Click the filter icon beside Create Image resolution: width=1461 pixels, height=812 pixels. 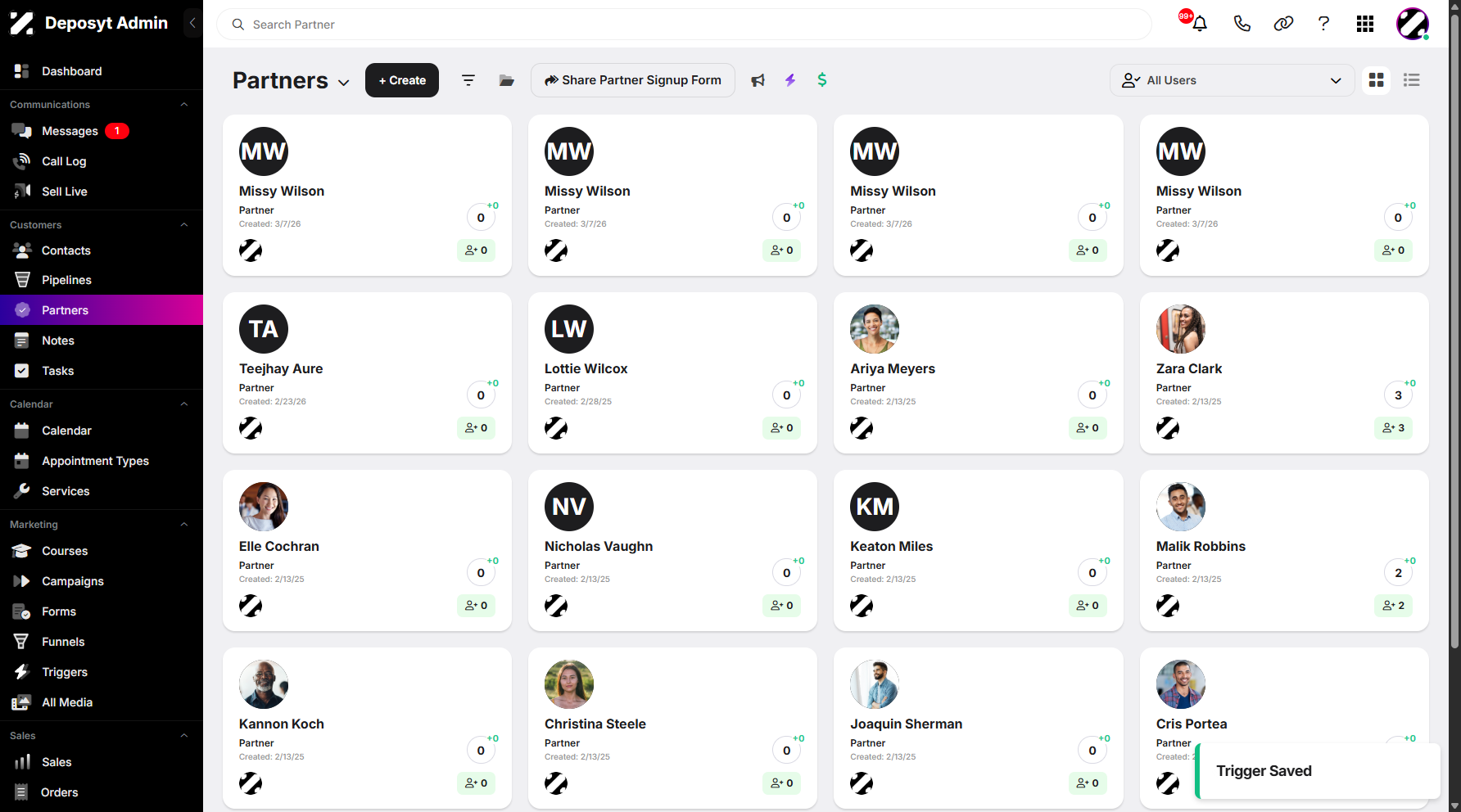click(468, 80)
